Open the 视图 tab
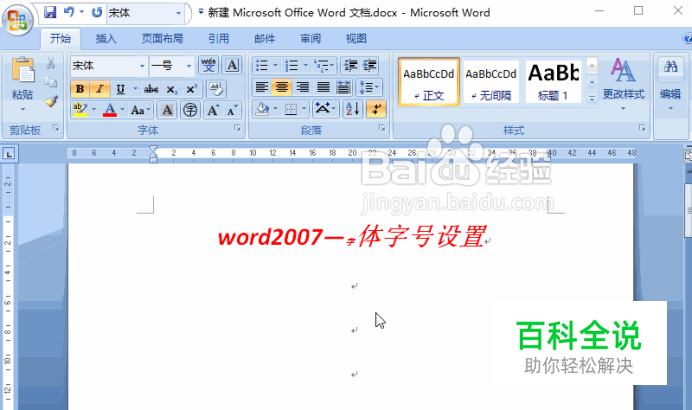Image resolution: width=692 pixels, height=410 pixels. coord(356,38)
